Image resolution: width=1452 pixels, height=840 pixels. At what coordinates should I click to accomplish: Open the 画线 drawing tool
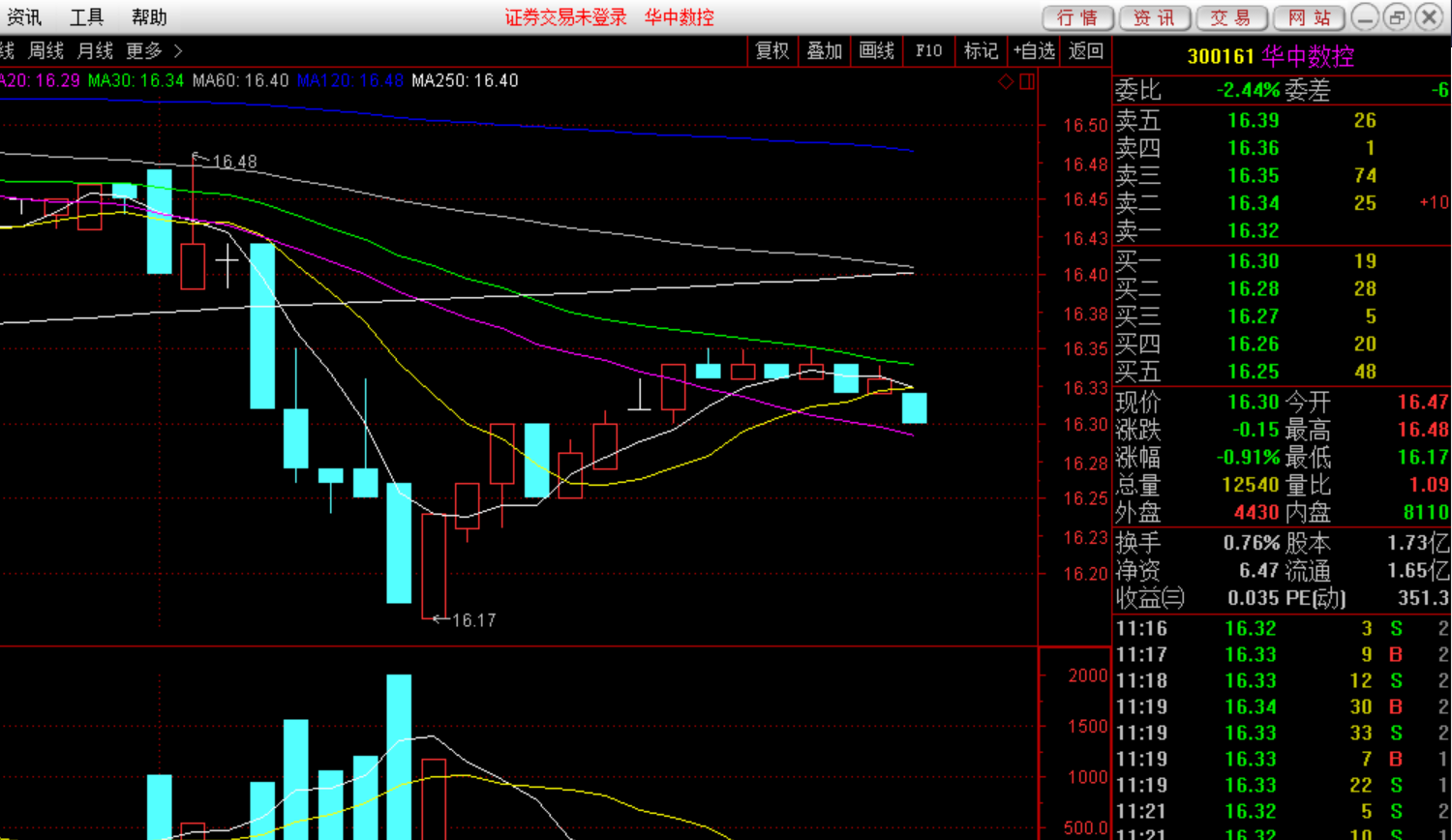point(877,51)
